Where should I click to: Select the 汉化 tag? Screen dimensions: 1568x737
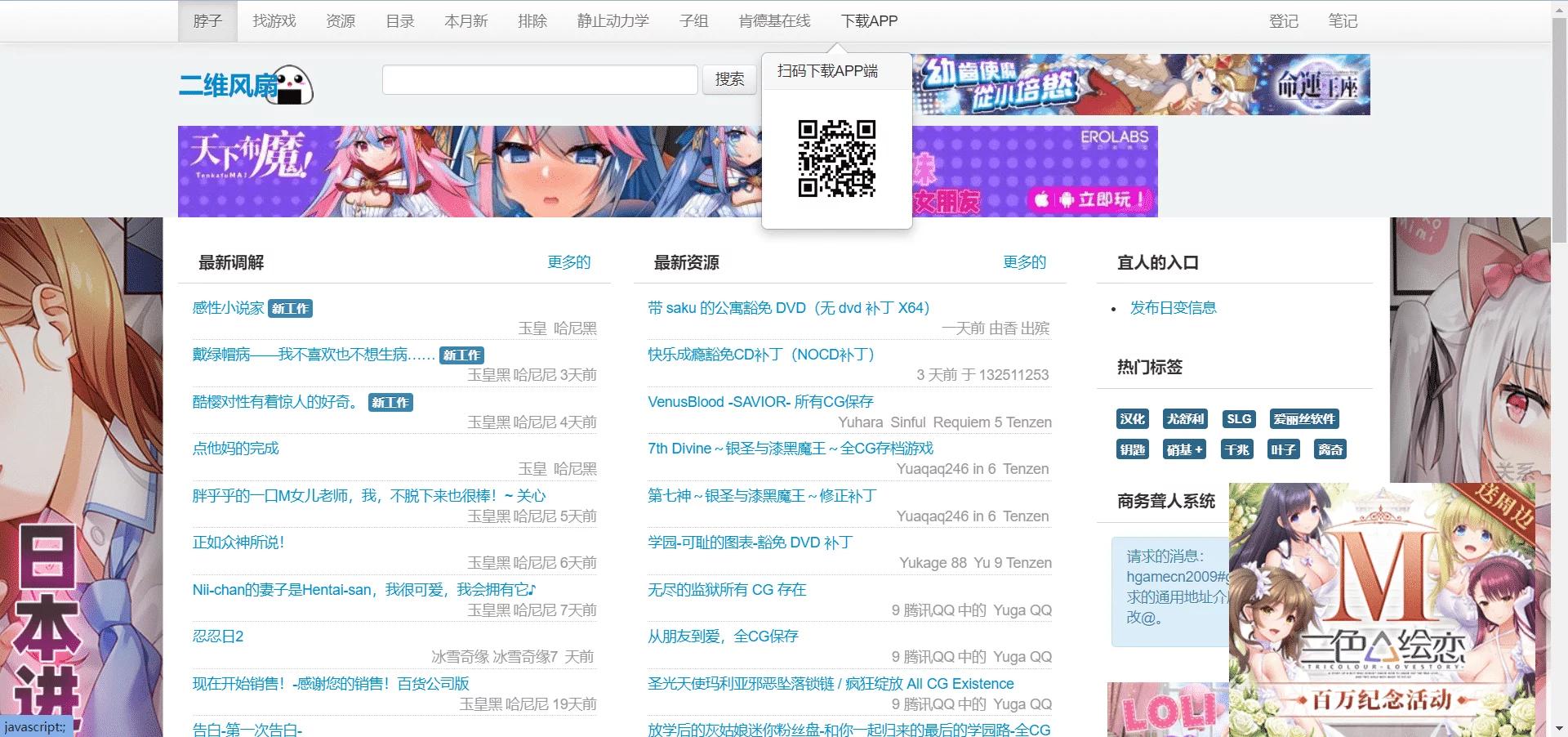[1133, 419]
